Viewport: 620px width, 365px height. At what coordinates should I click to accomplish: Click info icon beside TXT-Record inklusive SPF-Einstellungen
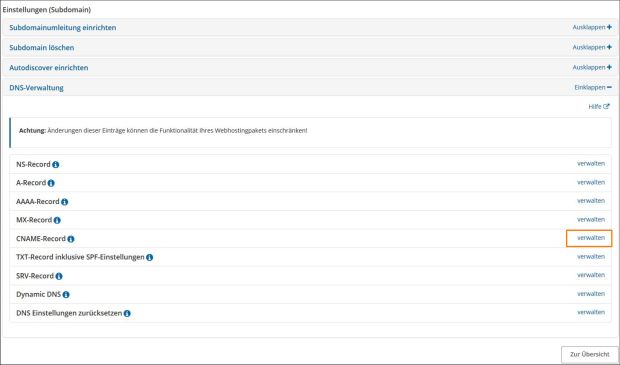(x=149, y=257)
